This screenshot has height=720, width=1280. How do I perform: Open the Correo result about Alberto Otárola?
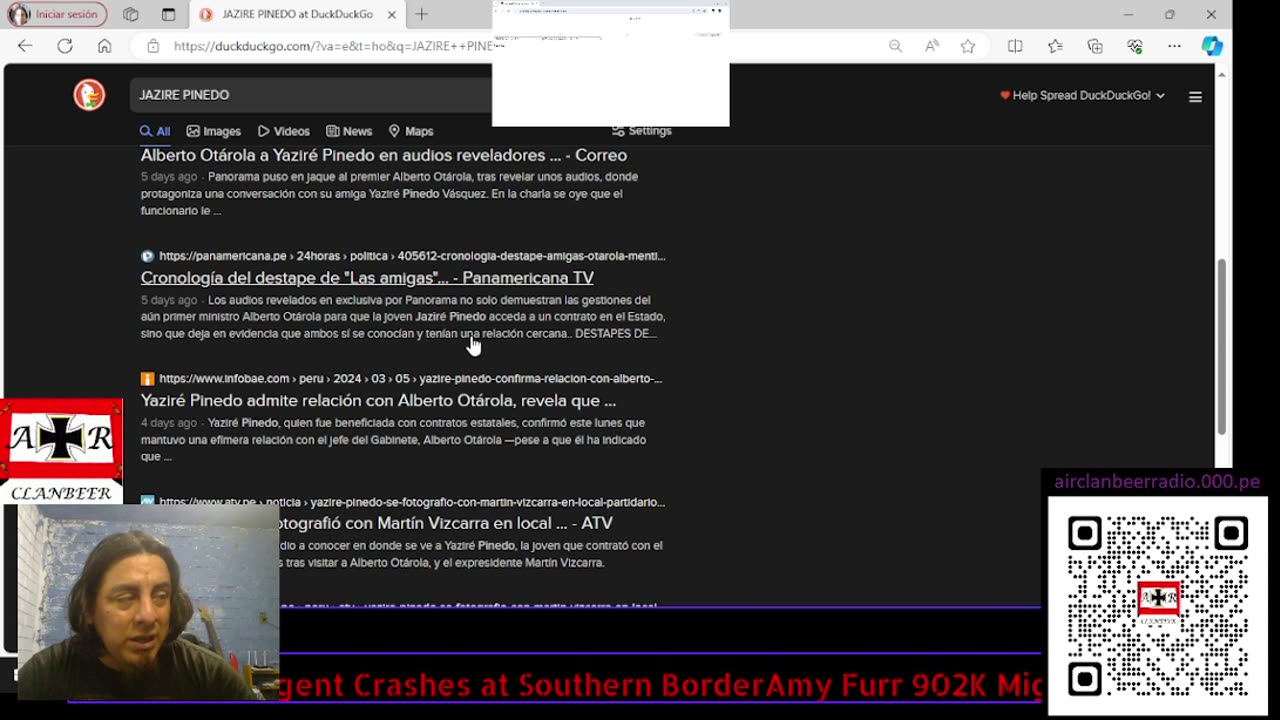click(384, 155)
